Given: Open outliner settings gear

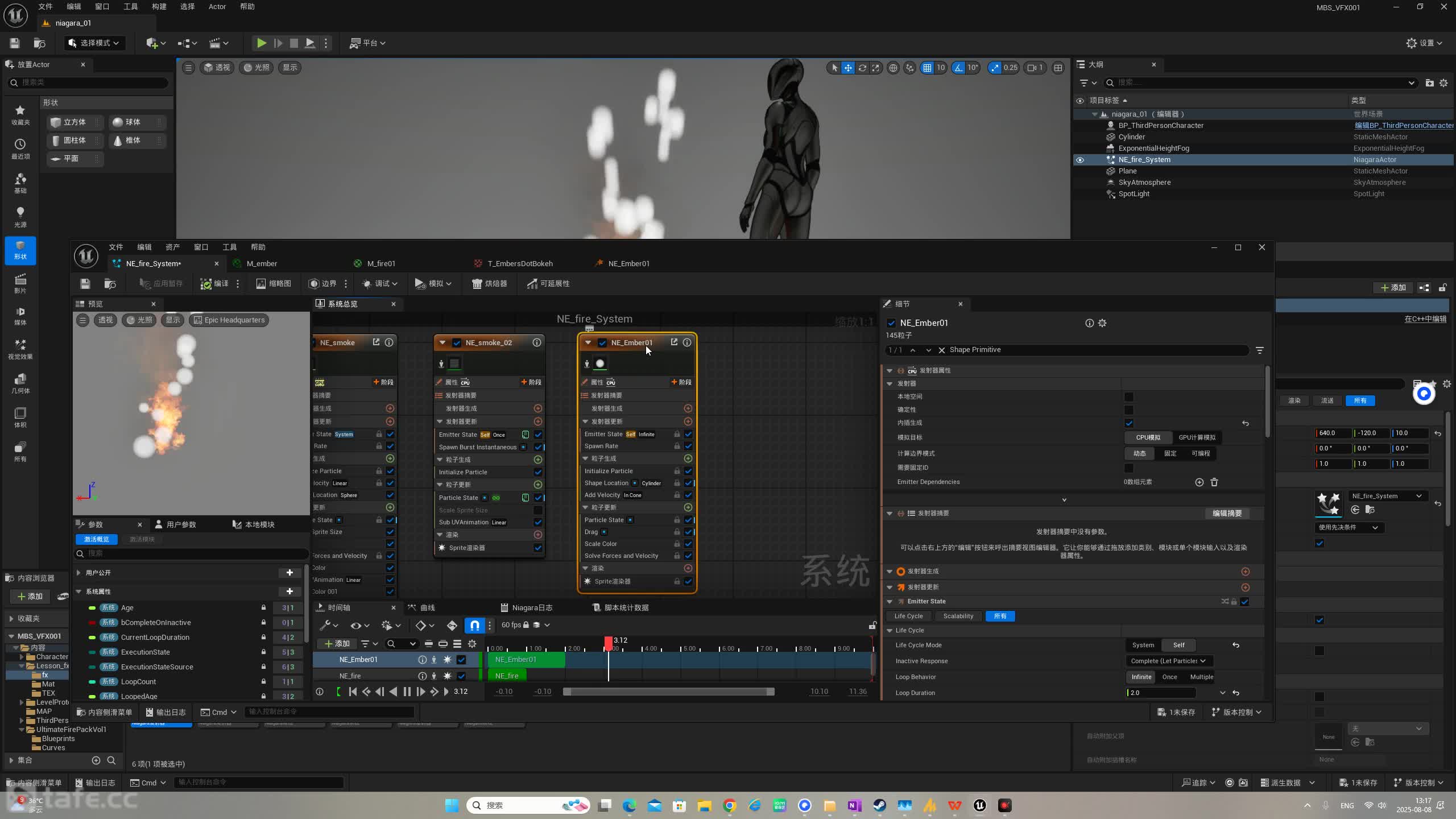Looking at the screenshot, I should coord(1443,83).
